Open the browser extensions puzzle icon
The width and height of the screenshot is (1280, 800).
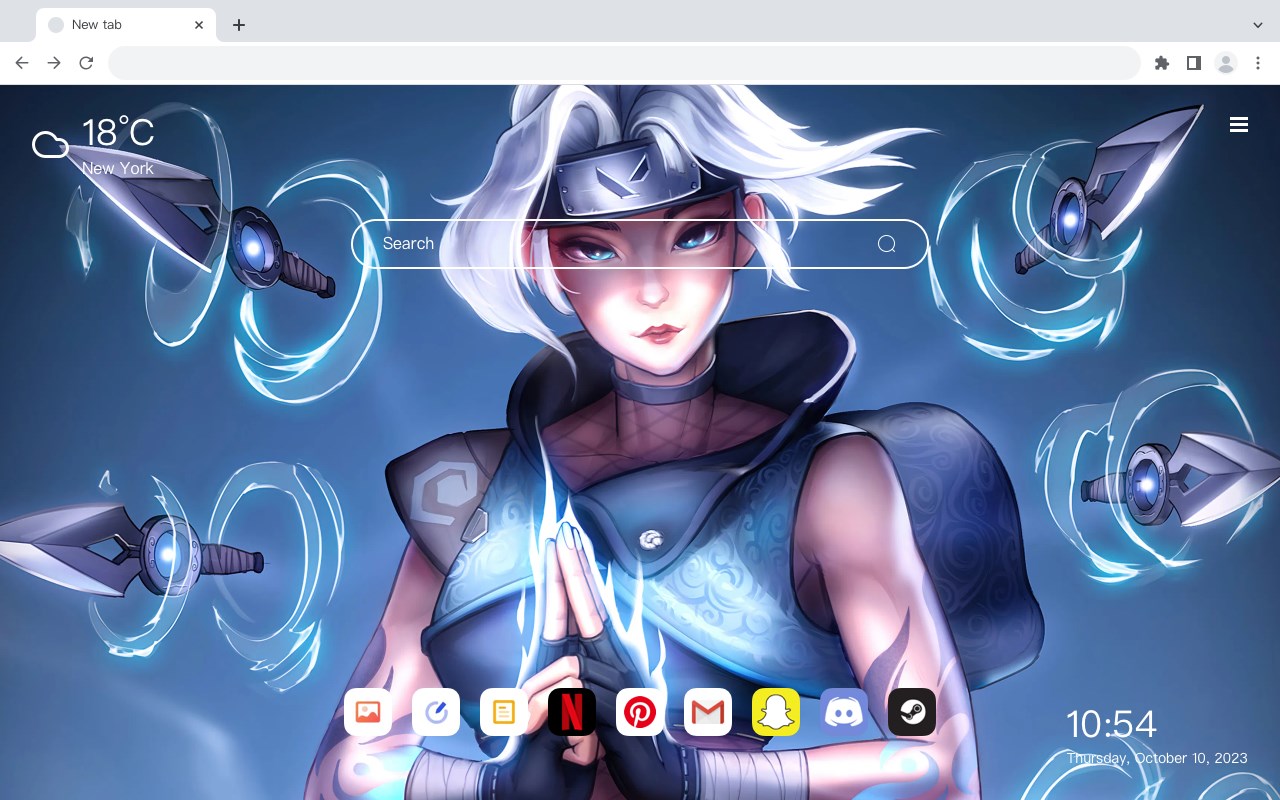[x=1161, y=63]
